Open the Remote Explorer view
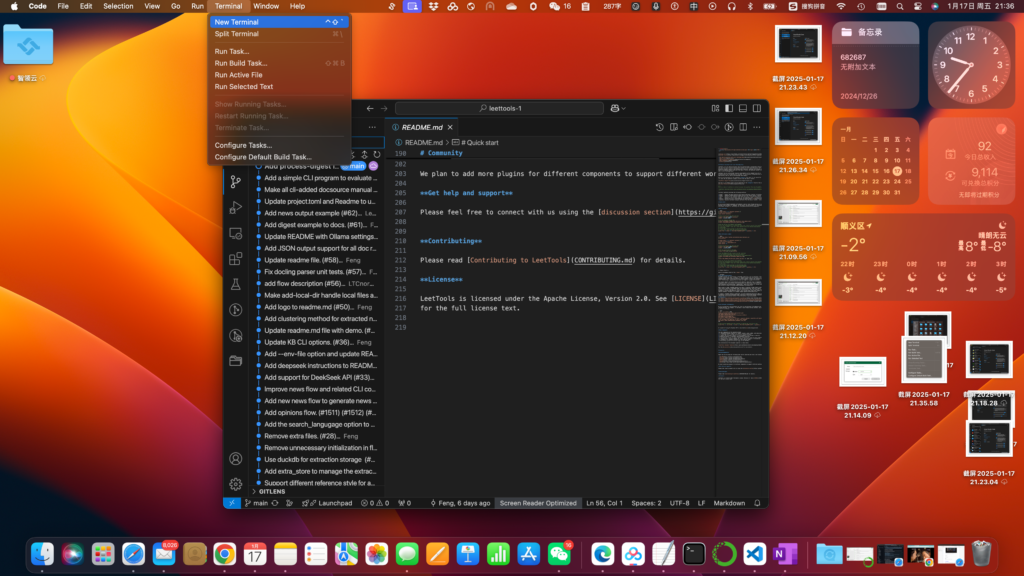Image resolution: width=1024 pixels, height=576 pixels. (236, 233)
